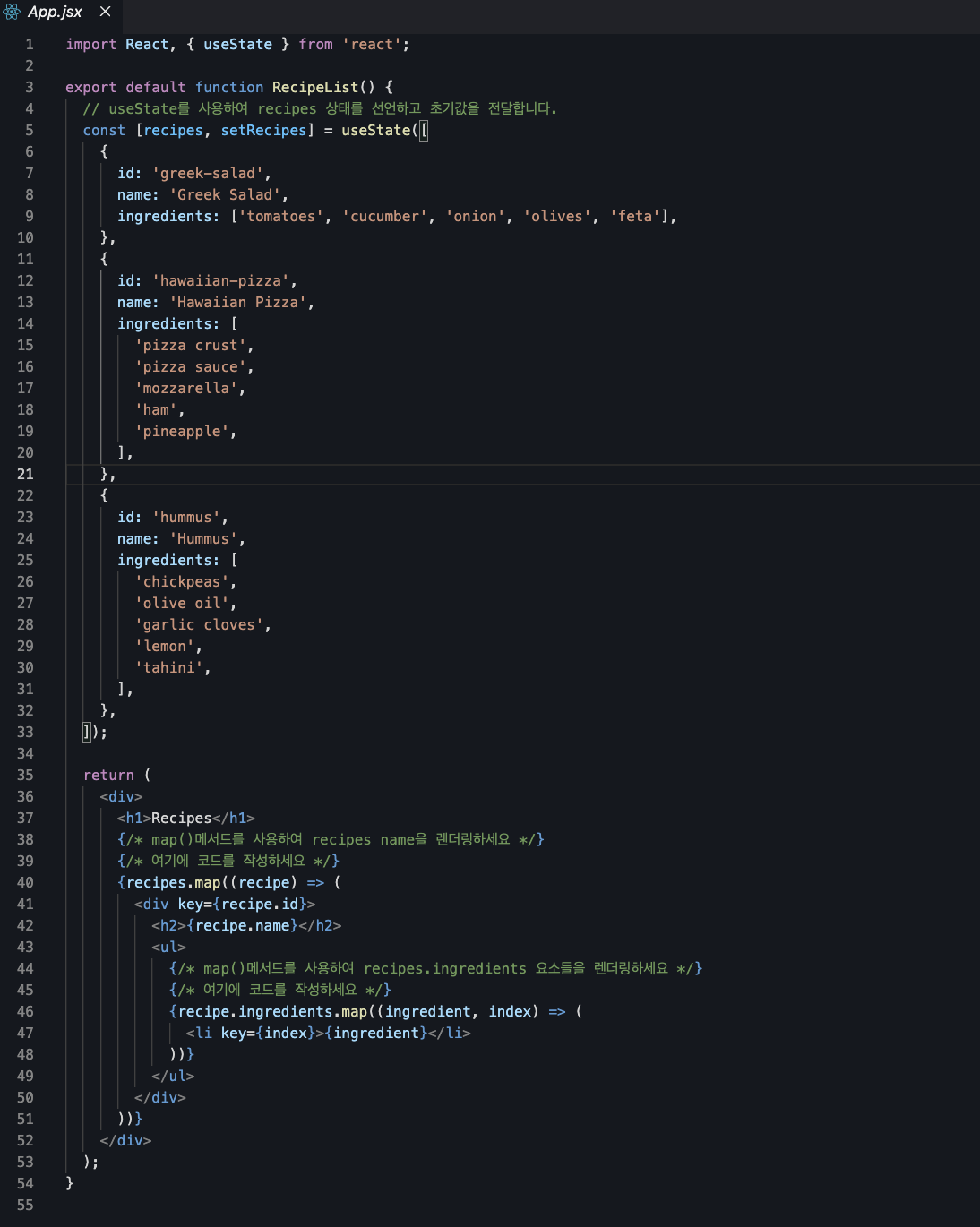Image resolution: width=980 pixels, height=1227 pixels.
Task: Click 'recipe.name' inside the h2 tag
Action: click(x=242, y=925)
